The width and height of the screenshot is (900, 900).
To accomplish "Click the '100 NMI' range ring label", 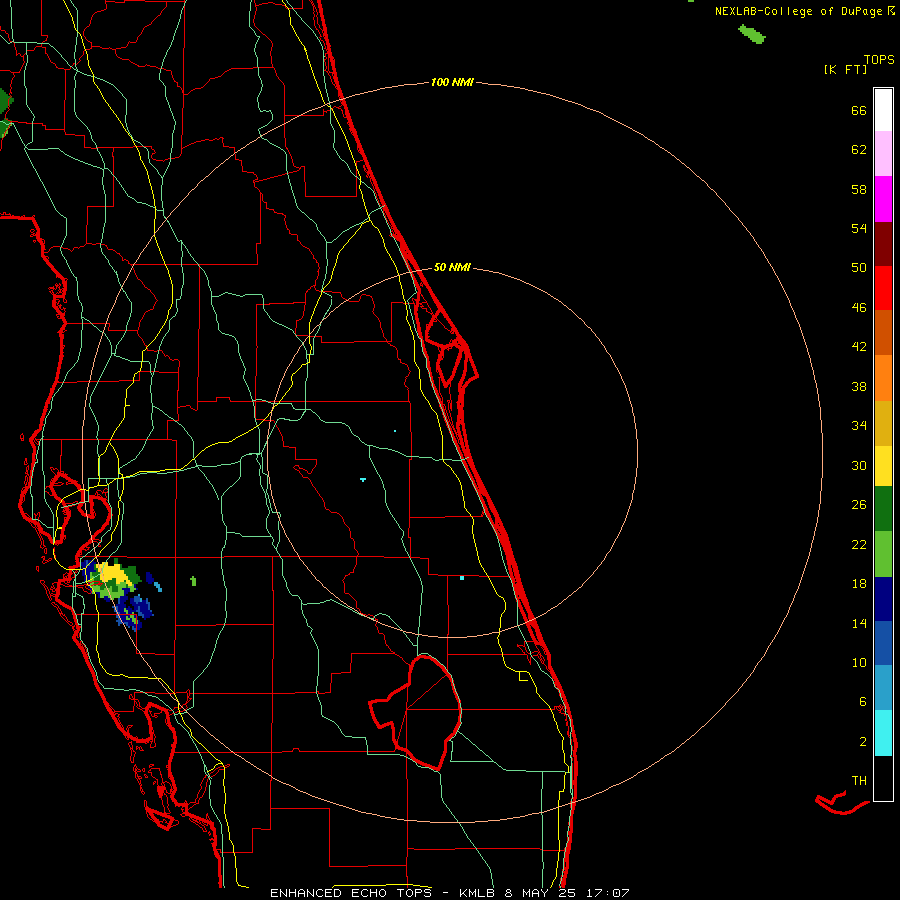I will 452,83.
